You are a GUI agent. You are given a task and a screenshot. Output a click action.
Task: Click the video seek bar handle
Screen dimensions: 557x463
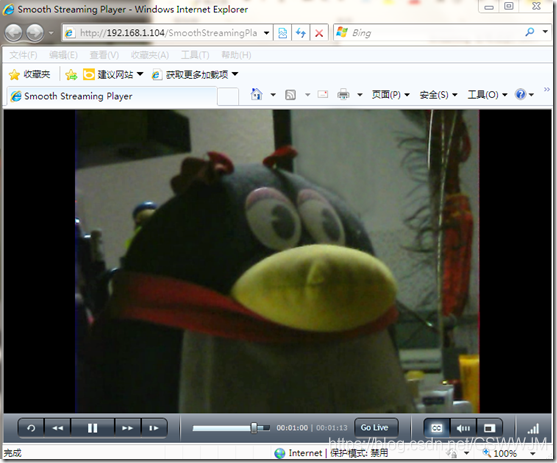tap(254, 428)
